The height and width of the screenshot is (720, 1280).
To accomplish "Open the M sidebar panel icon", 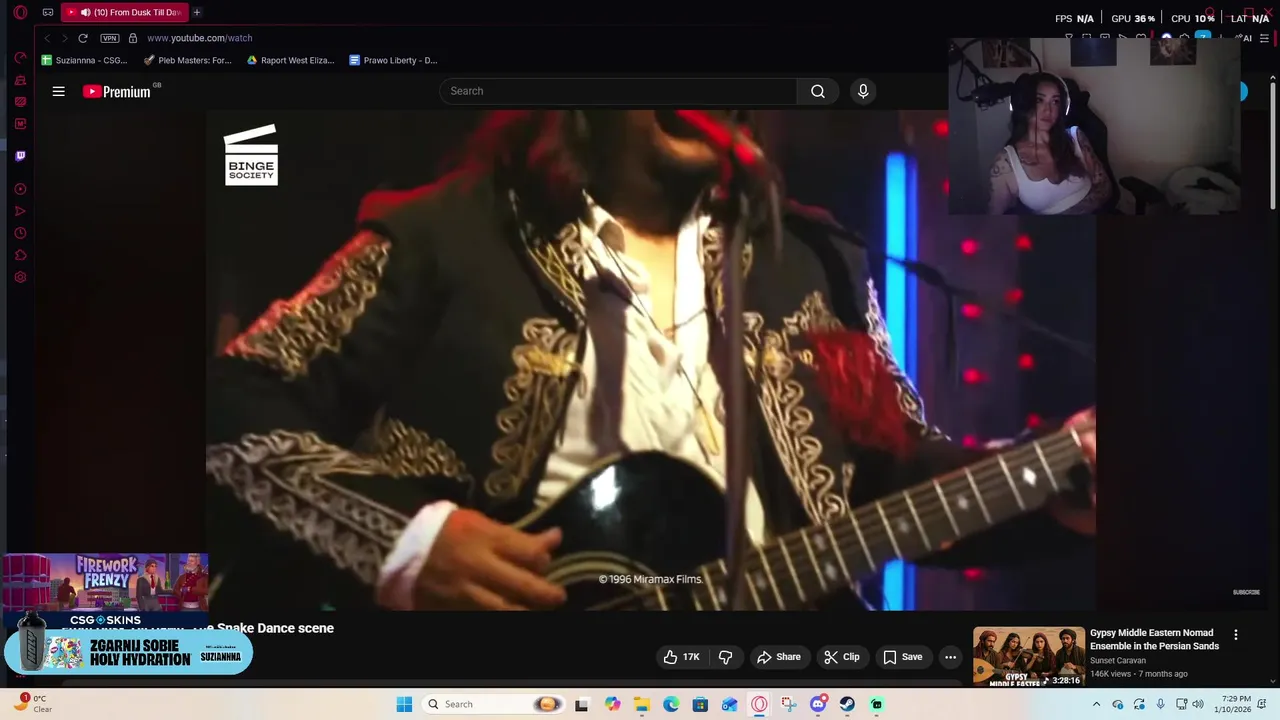I will [x=20, y=123].
